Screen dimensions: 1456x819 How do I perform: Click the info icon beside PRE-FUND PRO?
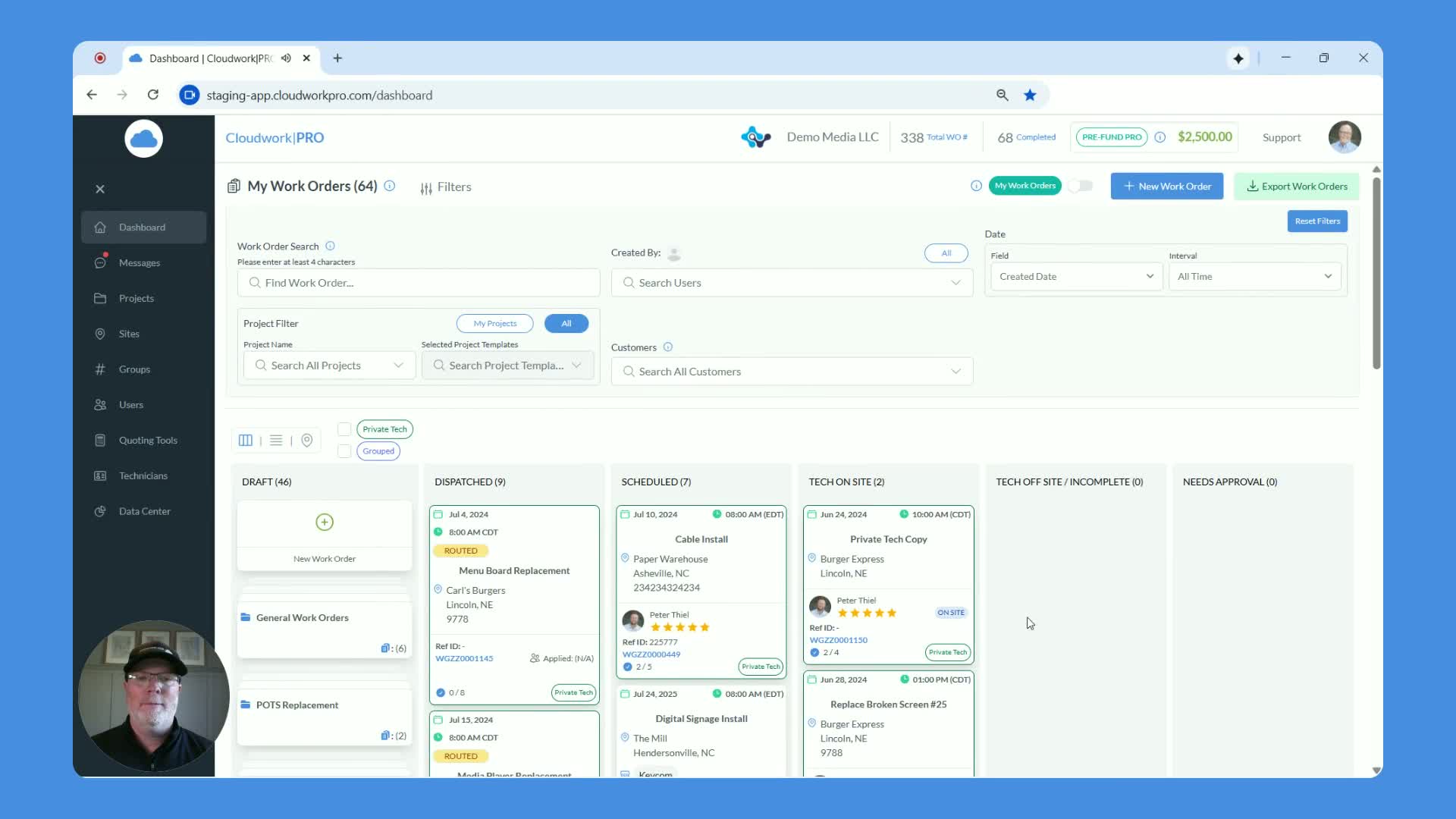[x=1160, y=138]
